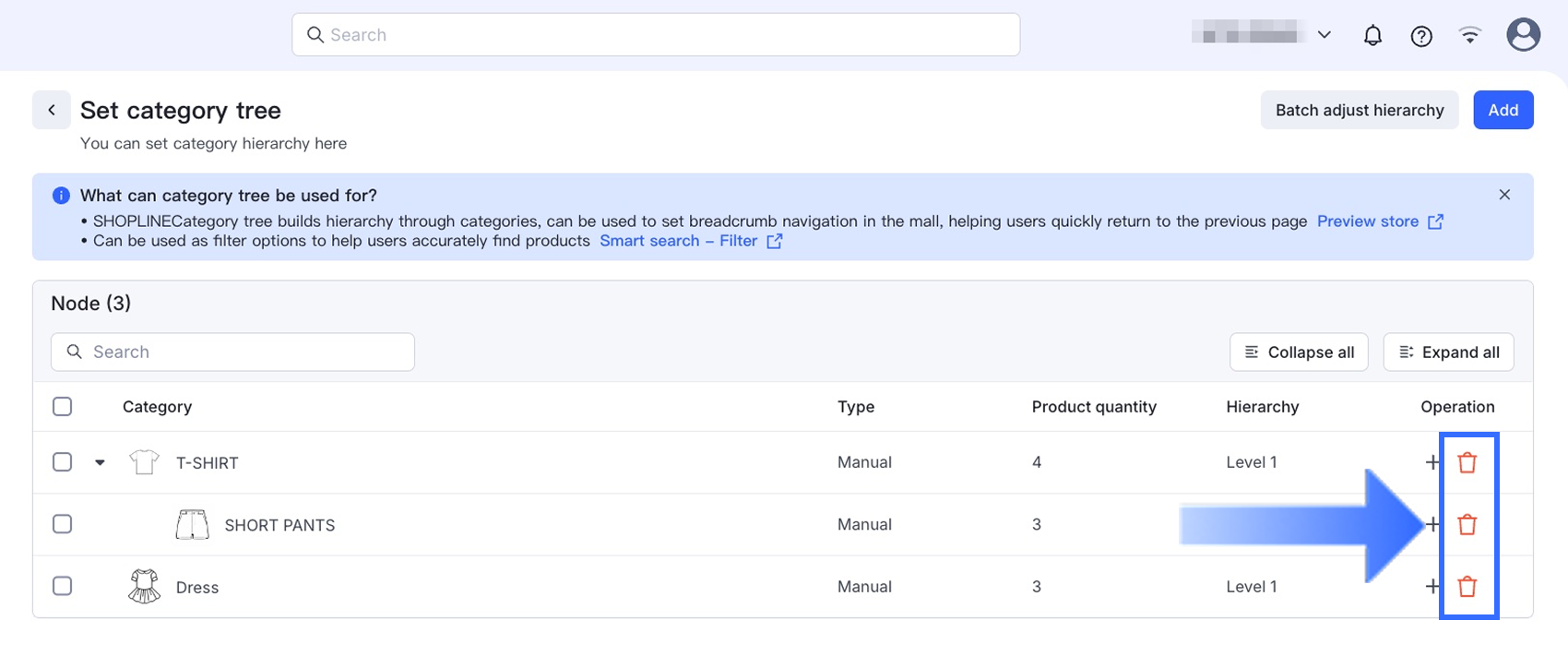This screenshot has height=668, width=1568.
Task: Tick the SHORT PANTS row checkbox
Action: (x=63, y=524)
